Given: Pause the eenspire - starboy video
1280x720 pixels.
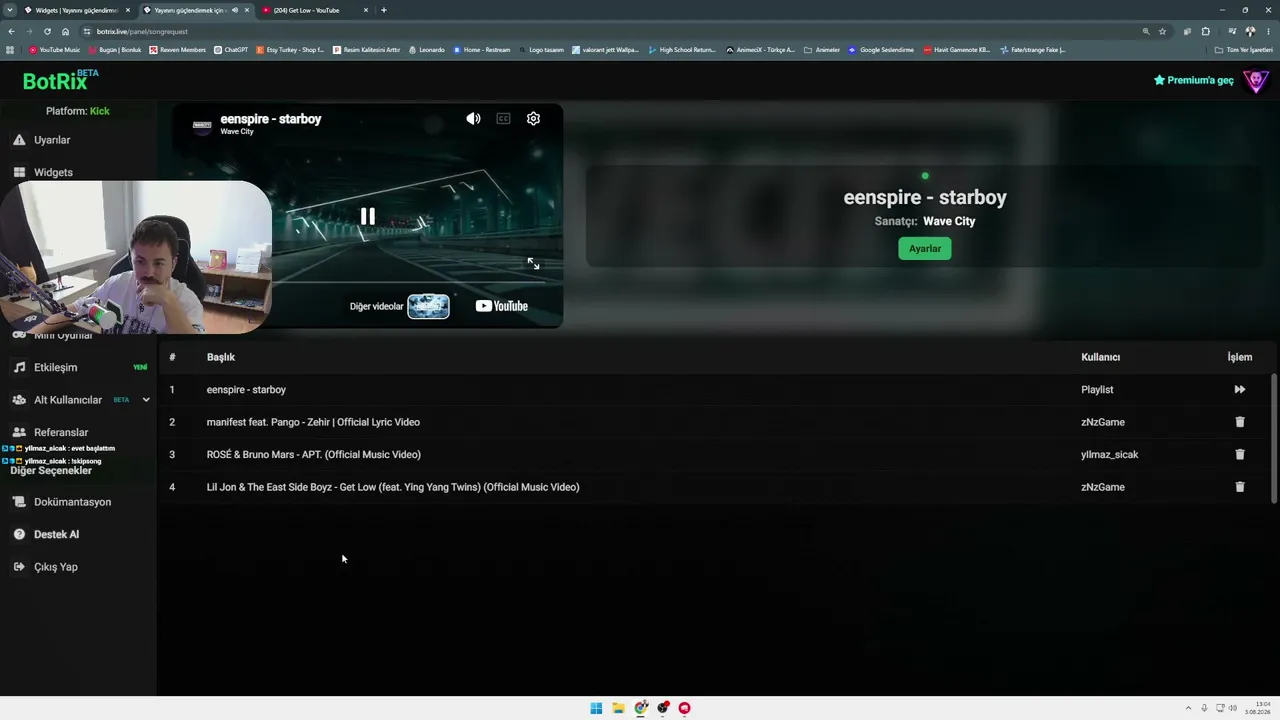Looking at the screenshot, I should pyautogui.click(x=368, y=216).
